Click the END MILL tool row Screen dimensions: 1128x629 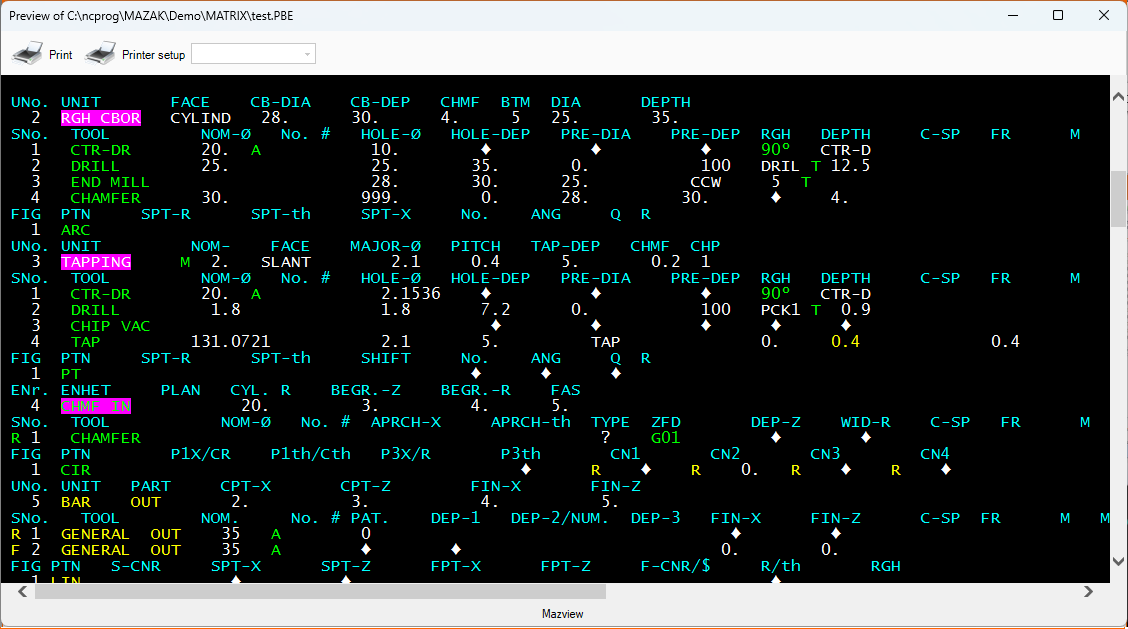pyautogui.click(x=109, y=182)
